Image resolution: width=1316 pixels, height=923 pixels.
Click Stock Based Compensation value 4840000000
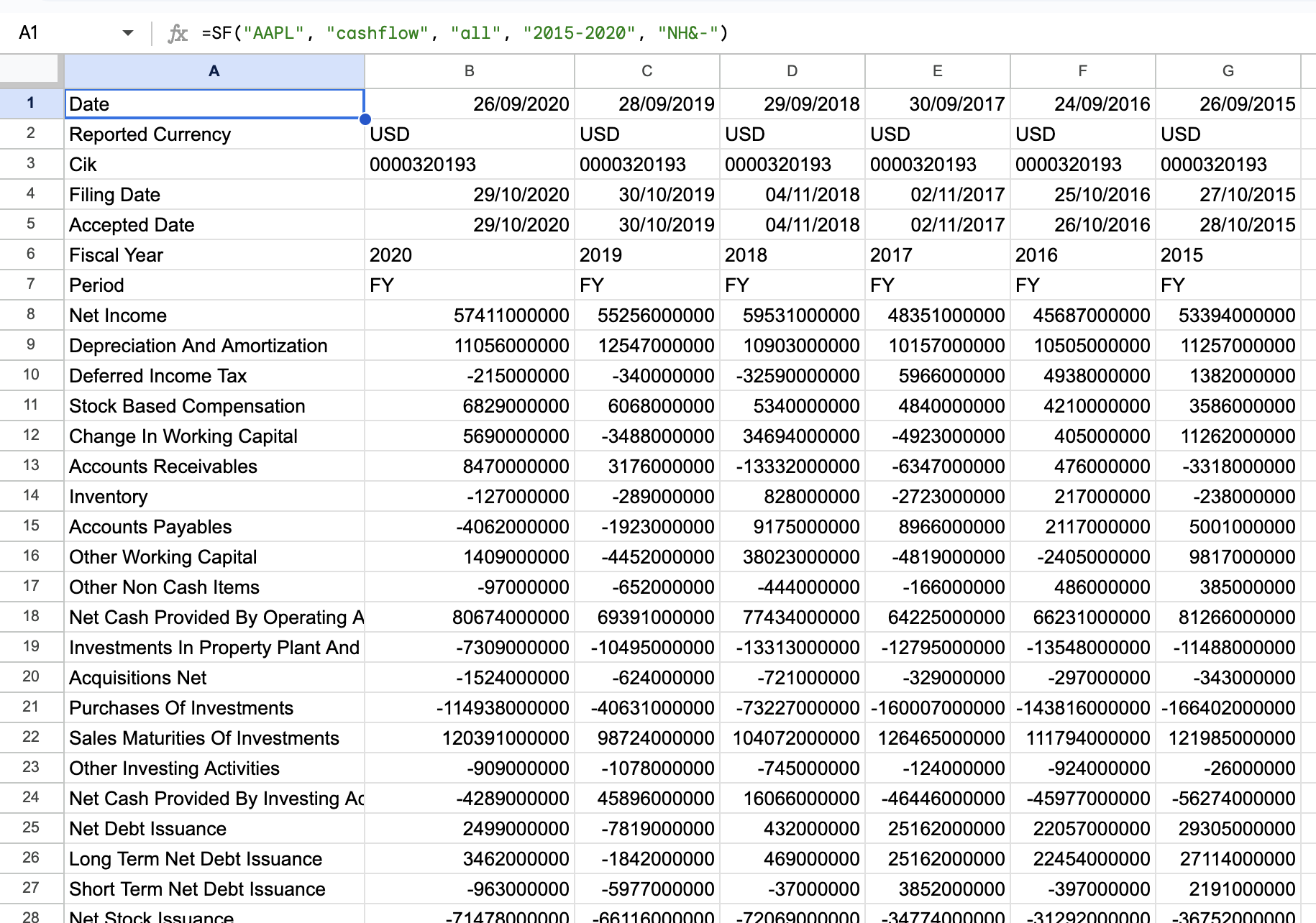click(938, 406)
